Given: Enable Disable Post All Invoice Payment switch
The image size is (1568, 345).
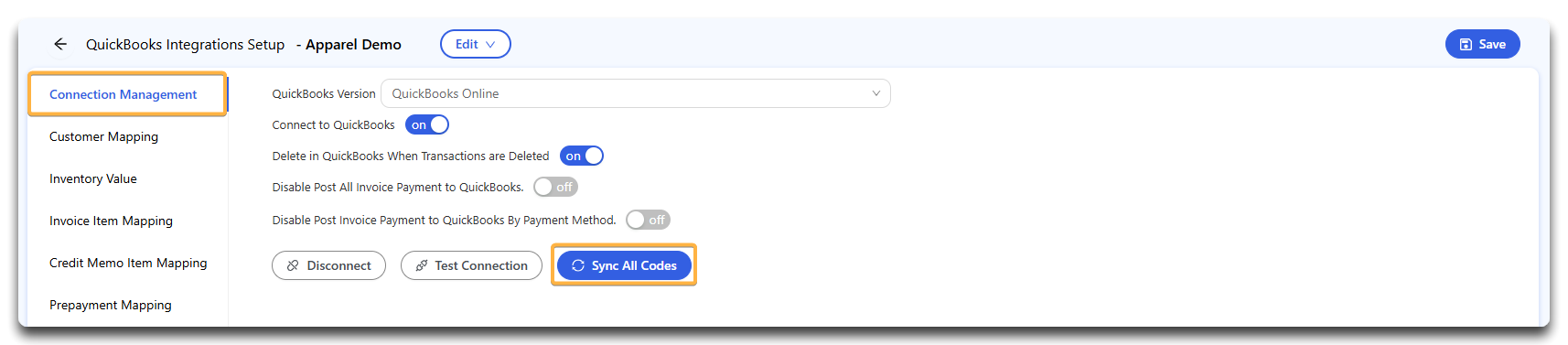Looking at the screenshot, I should (x=555, y=187).
